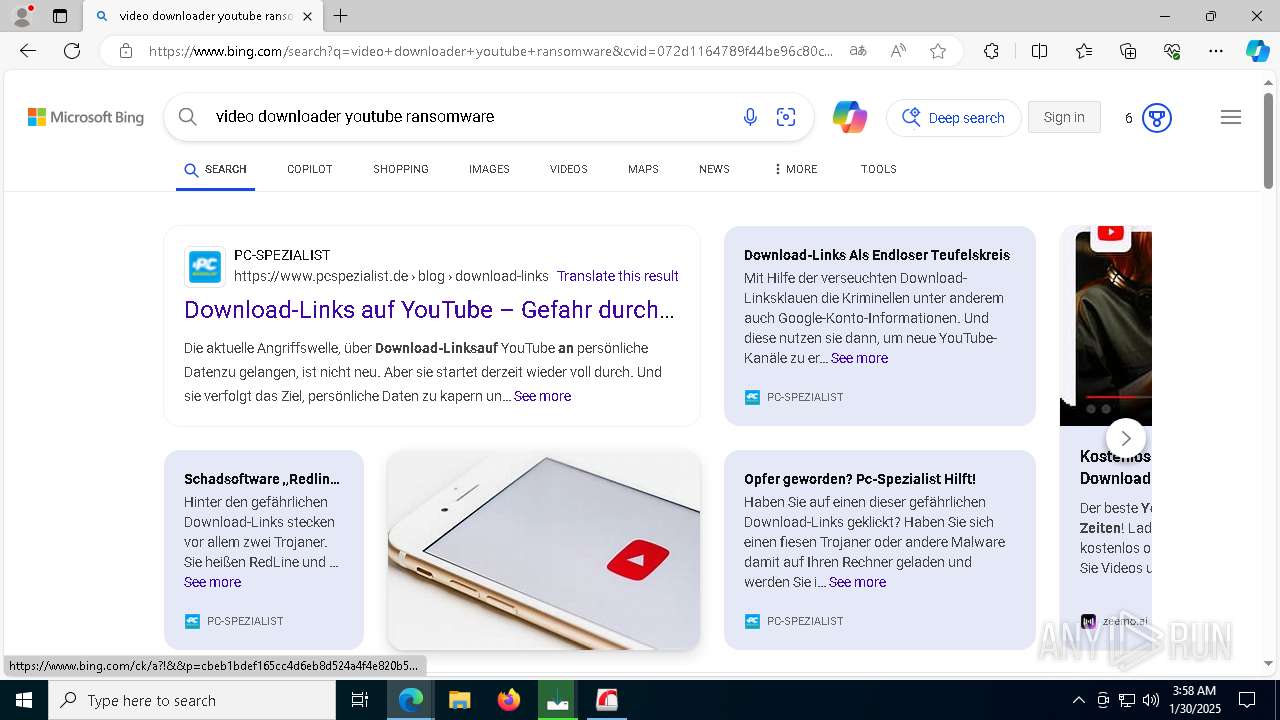Open Edge Settings and more menu
The height and width of the screenshot is (720, 1280).
point(1216,51)
